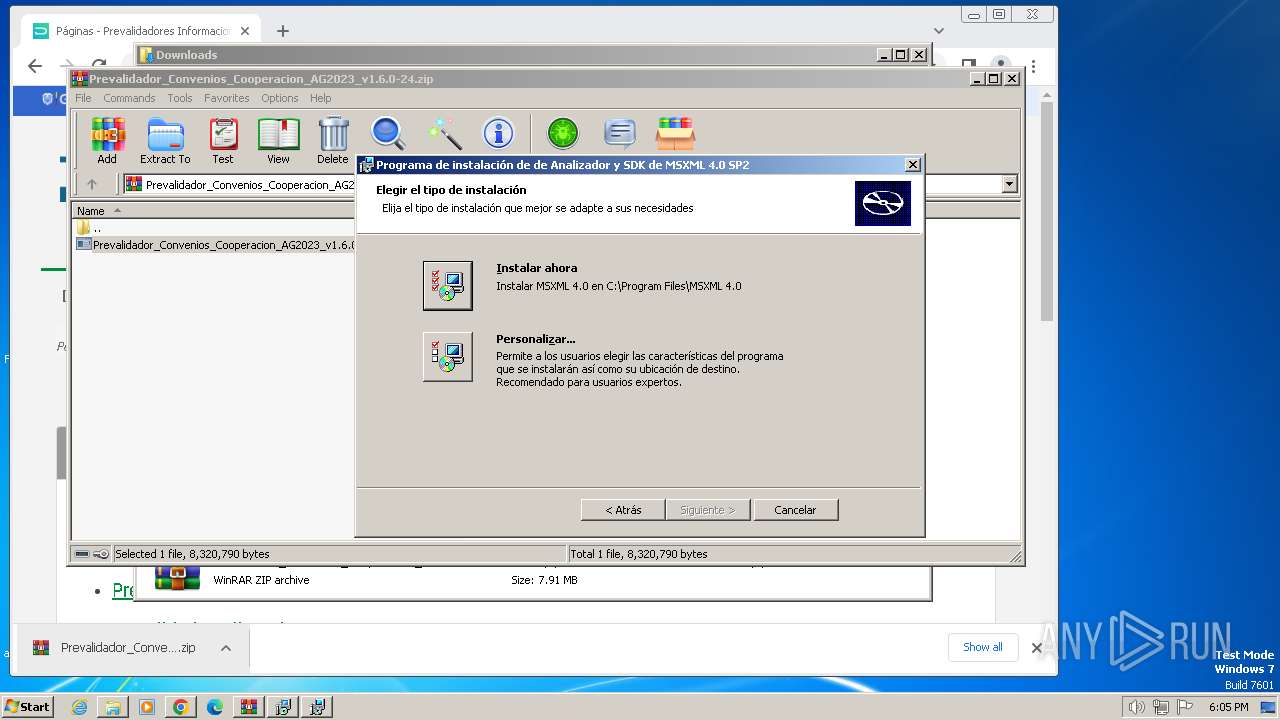Click "Total 1 file, 8,320,790 bytes" status text
This screenshot has width=1280, height=720.
pyautogui.click(x=639, y=554)
